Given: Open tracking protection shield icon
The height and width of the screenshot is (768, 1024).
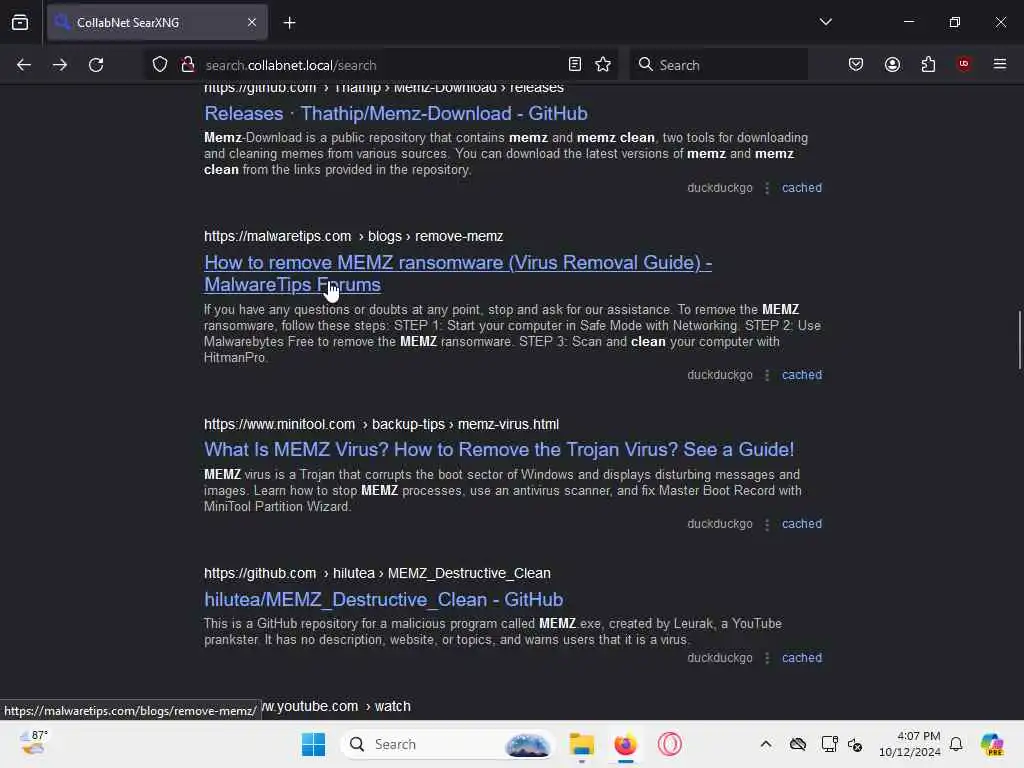Looking at the screenshot, I should pos(160,65).
